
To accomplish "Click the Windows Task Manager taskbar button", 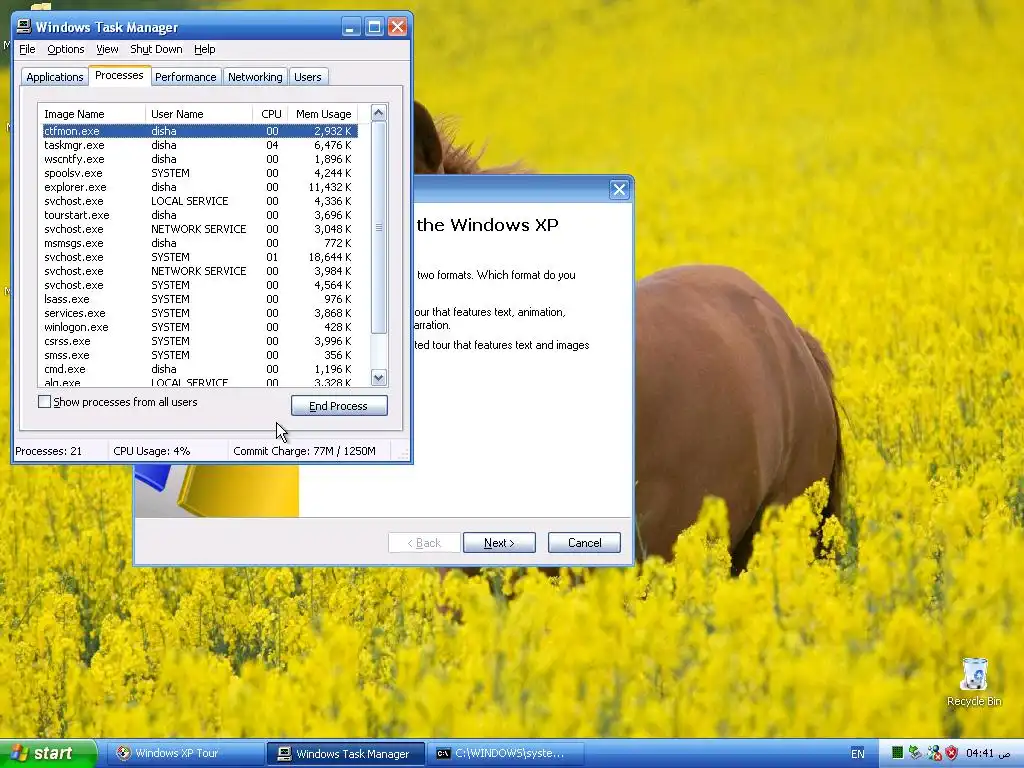I will pos(346,754).
